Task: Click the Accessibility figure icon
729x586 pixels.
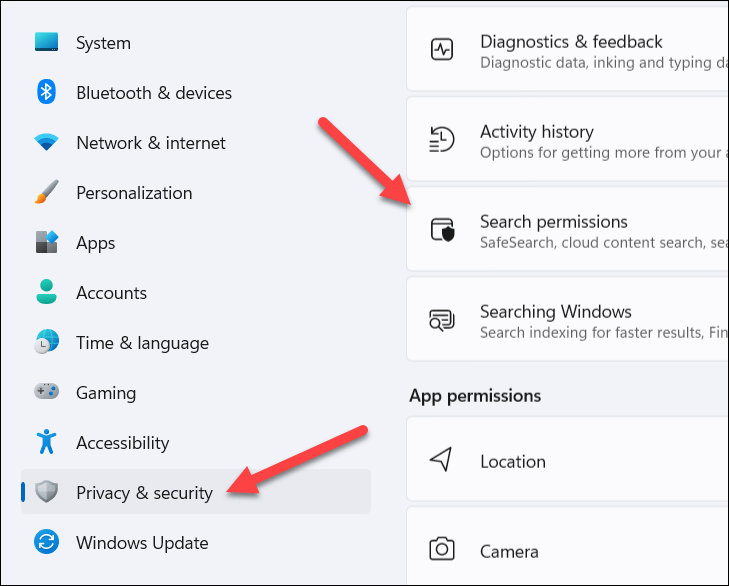Action: [47, 442]
